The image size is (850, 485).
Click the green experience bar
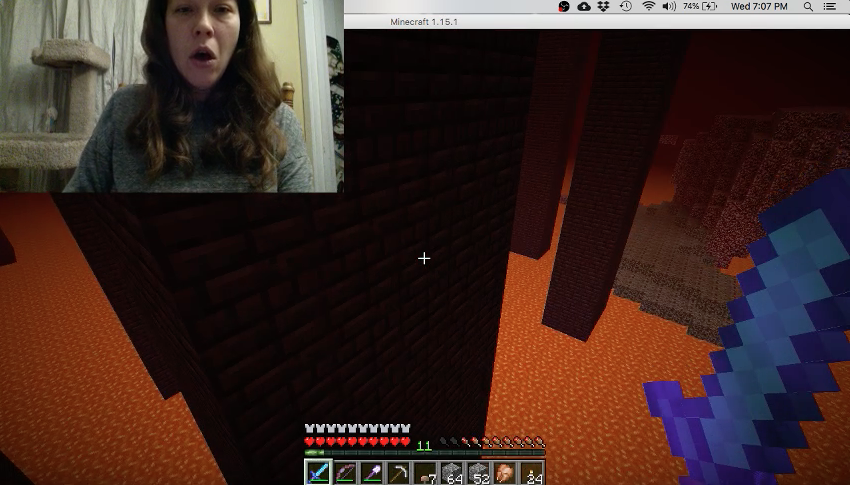[x=425, y=453]
